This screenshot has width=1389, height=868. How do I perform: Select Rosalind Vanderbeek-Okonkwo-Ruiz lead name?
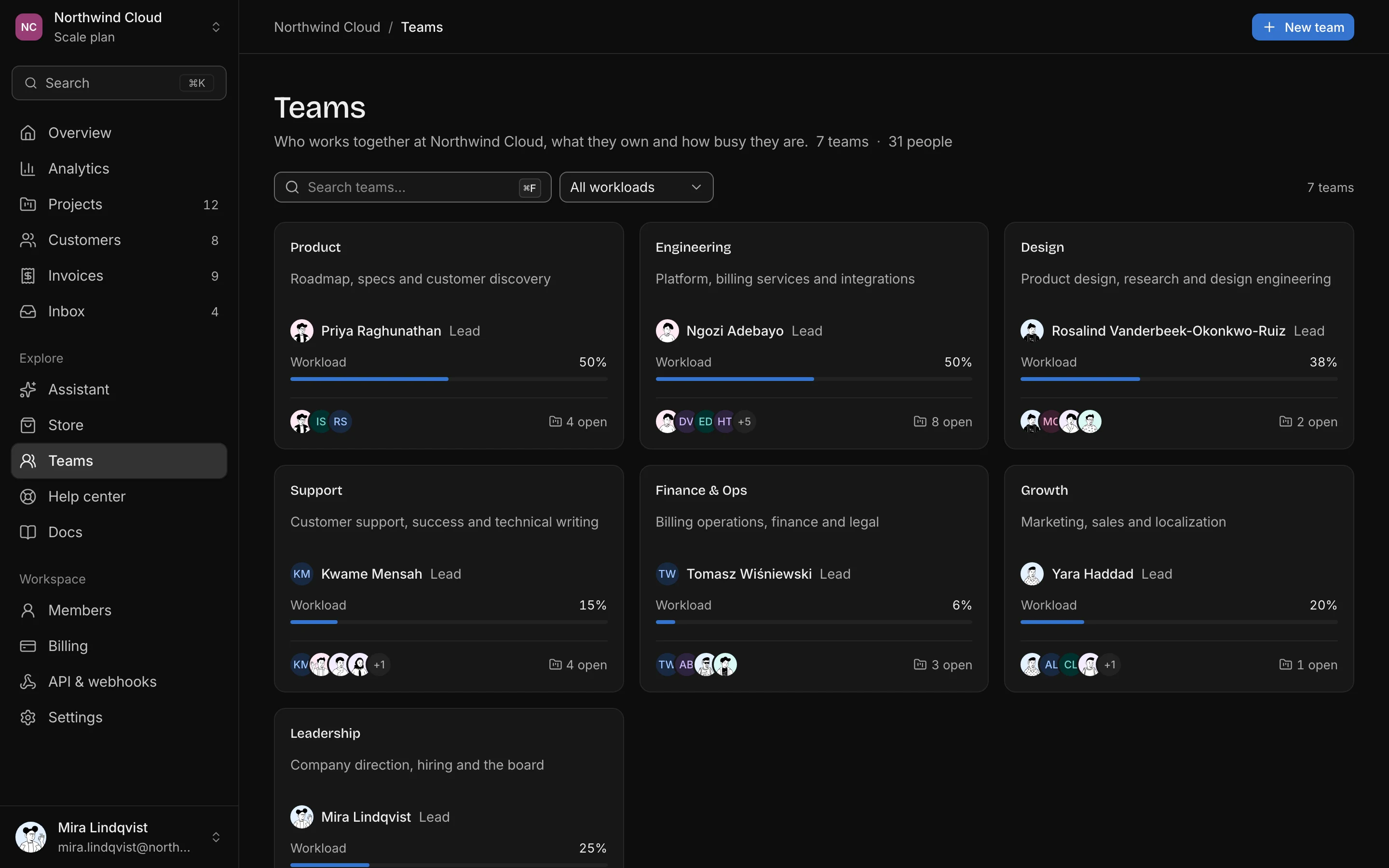coord(1168,331)
